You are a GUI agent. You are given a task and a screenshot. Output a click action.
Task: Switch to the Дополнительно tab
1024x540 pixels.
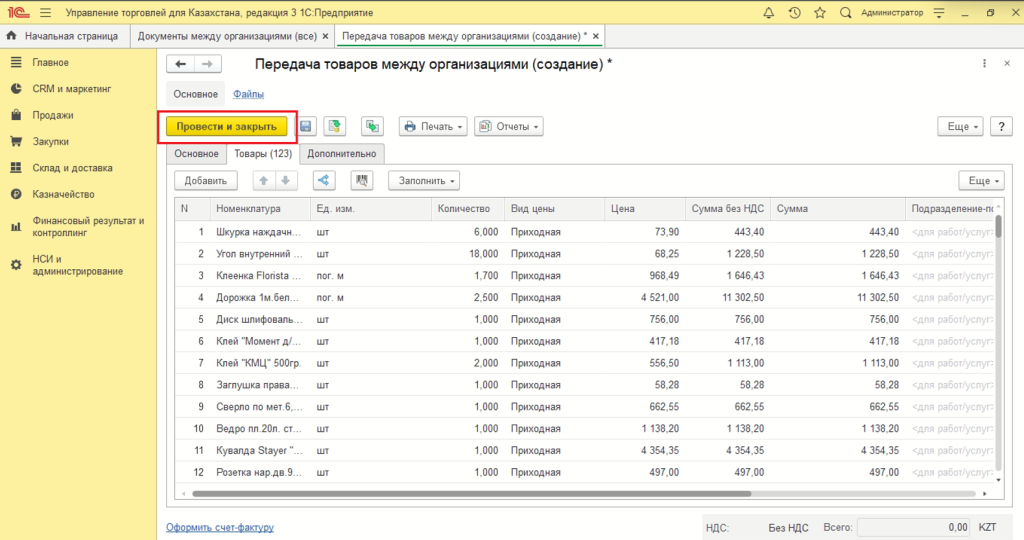pyautogui.click(x=342, y=154)
